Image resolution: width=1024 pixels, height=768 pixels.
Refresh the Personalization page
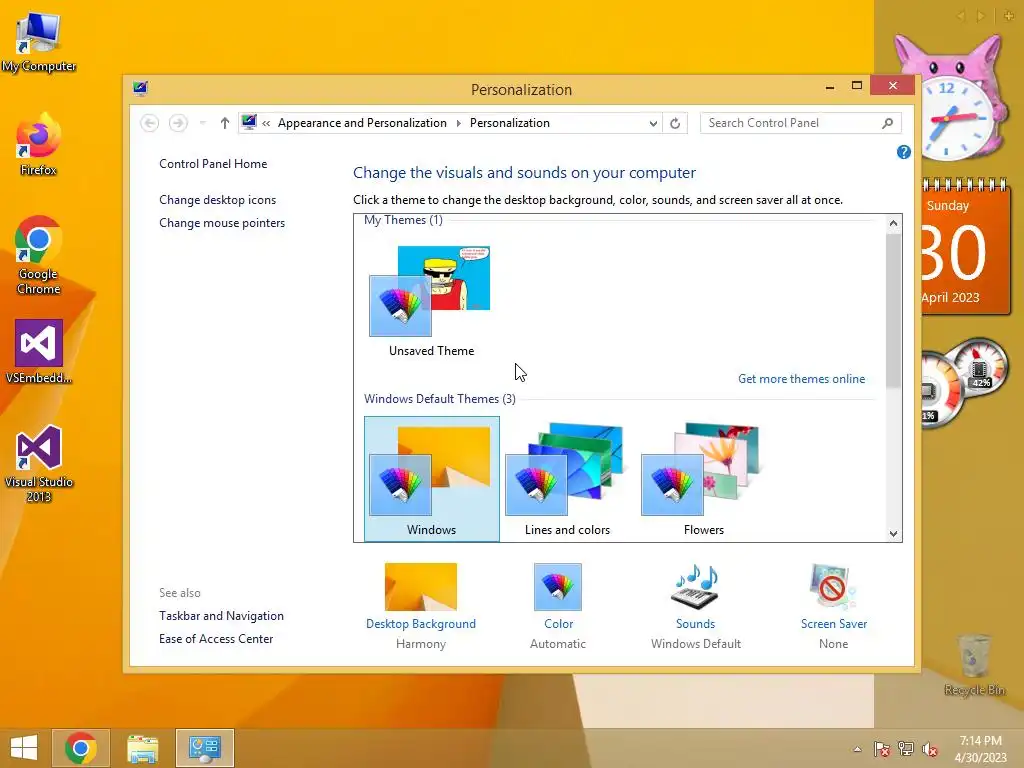[x=675, y=123]
